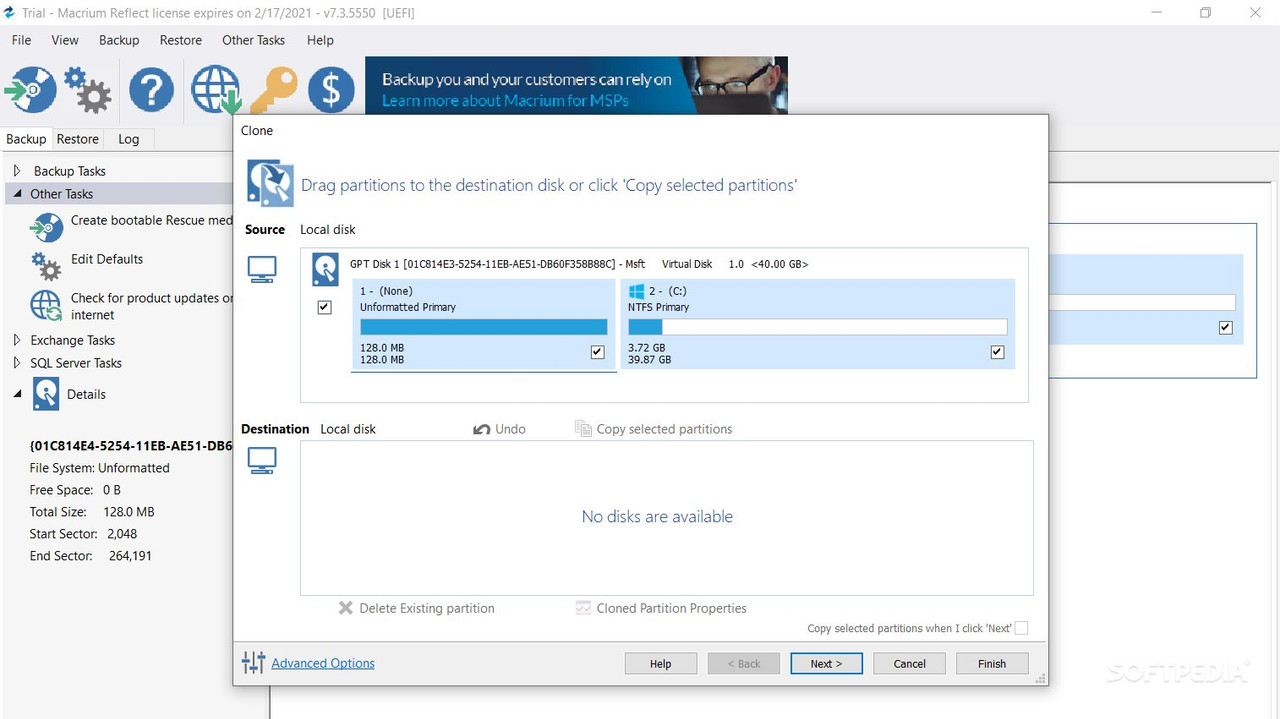Click the Finish button
The image size is (1280, 719).
[992, 663]
